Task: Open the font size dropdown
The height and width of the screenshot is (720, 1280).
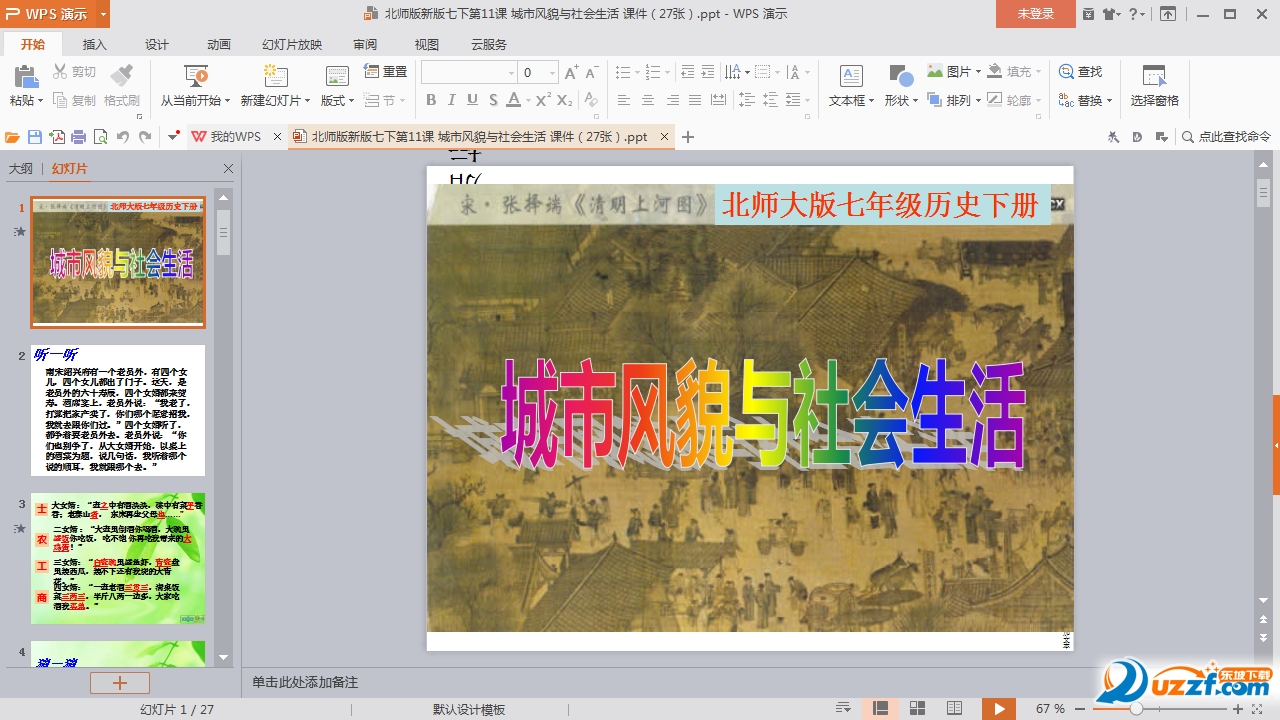Action: point(553,72)
